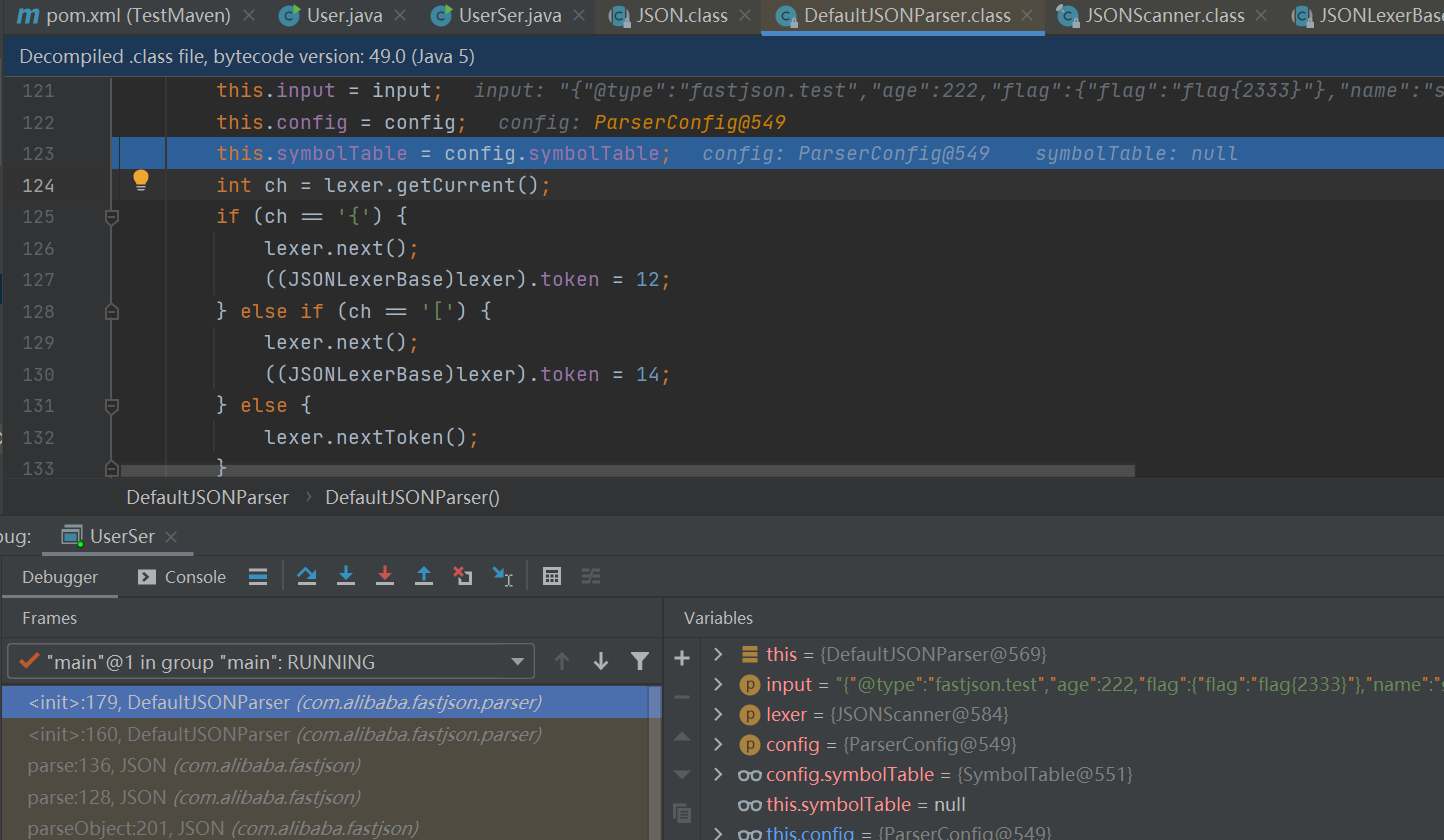
Task: Close the pom.xml editor tab
Action: [x=249, y=16]
